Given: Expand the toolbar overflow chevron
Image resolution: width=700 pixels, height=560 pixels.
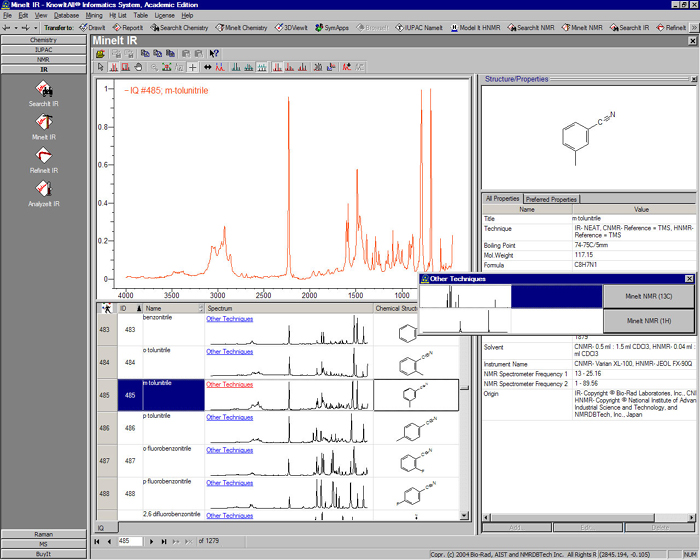Looking at the screenshot, I should (694, 28).
